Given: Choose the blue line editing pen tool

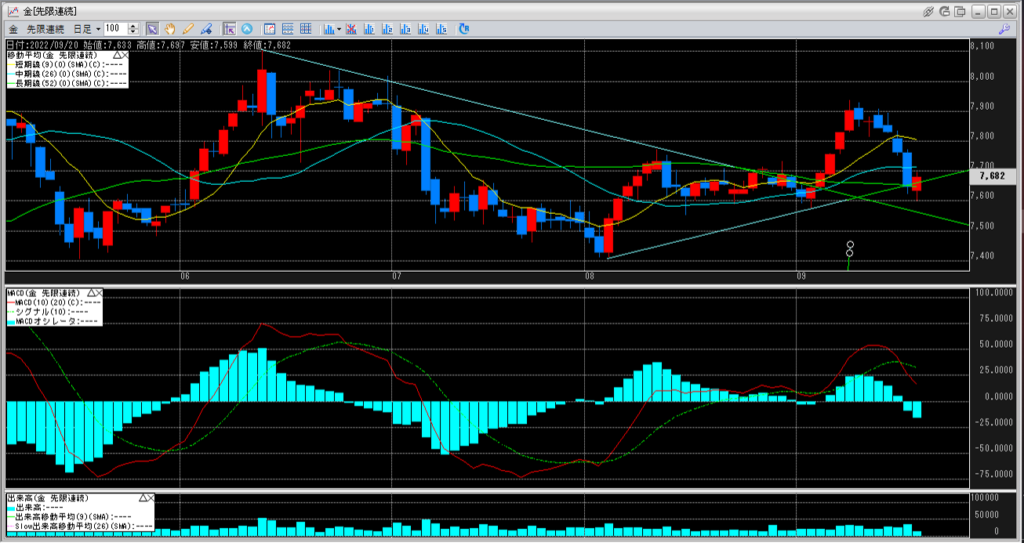Looking at the screenshot, I should [206, 29].
